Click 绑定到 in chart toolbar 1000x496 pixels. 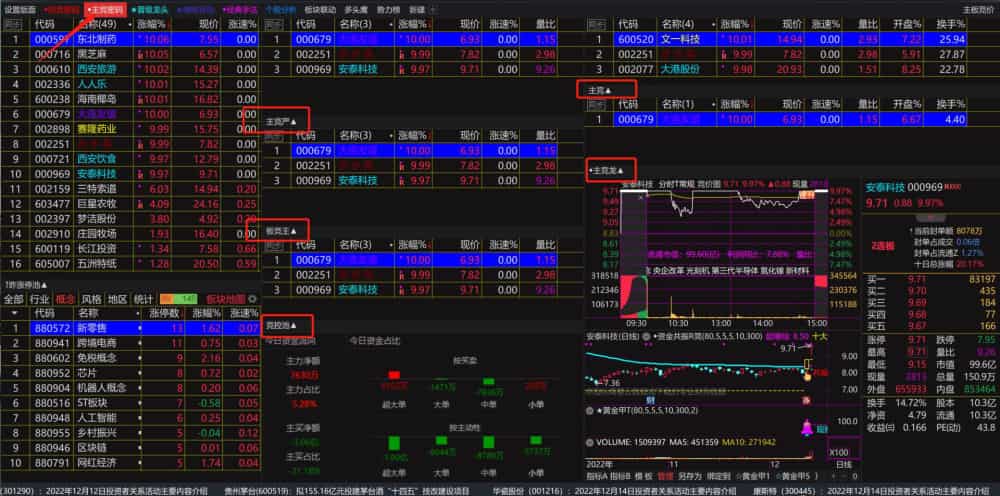coord(717,476)
